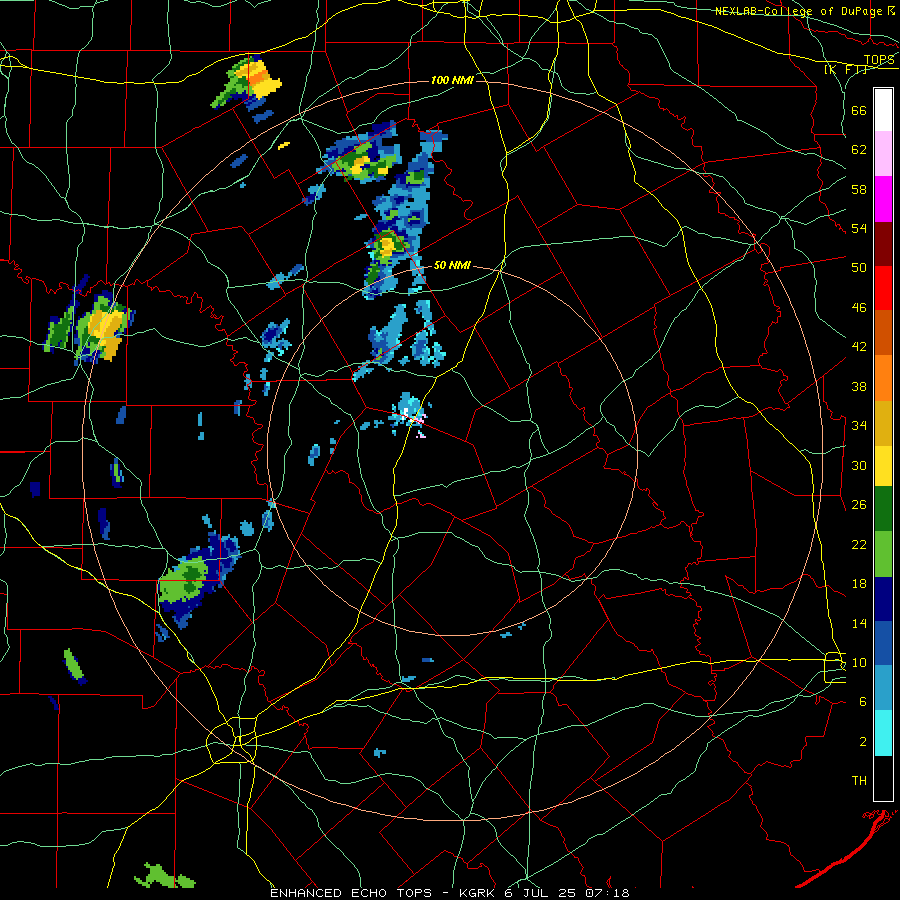Click the "34" legend value

click(x=859, y=425)
